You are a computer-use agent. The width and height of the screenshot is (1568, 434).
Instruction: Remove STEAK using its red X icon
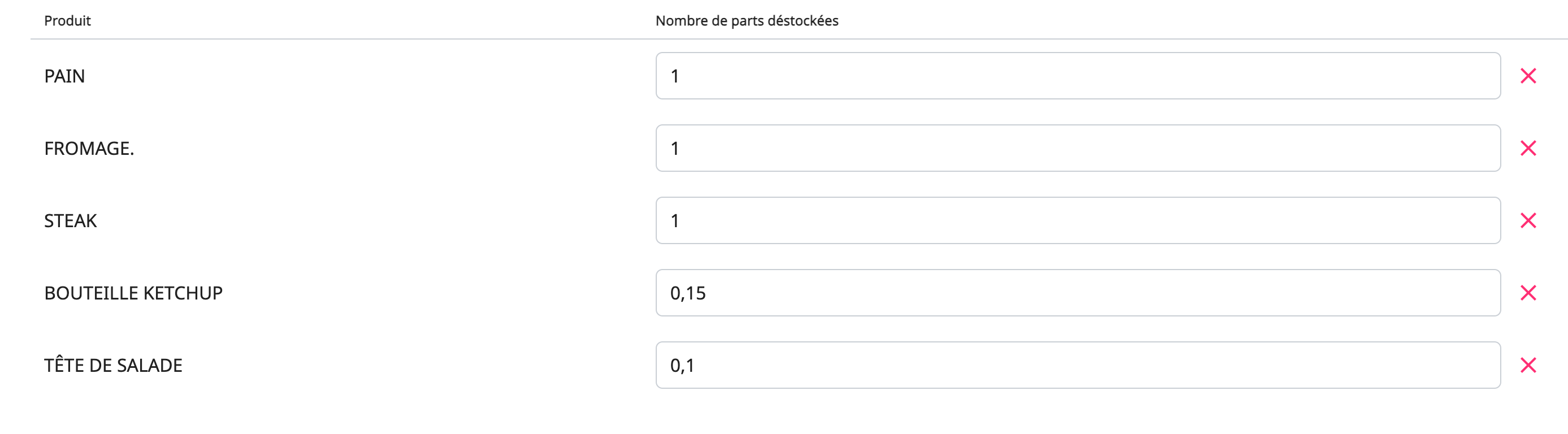point(1528,220)
